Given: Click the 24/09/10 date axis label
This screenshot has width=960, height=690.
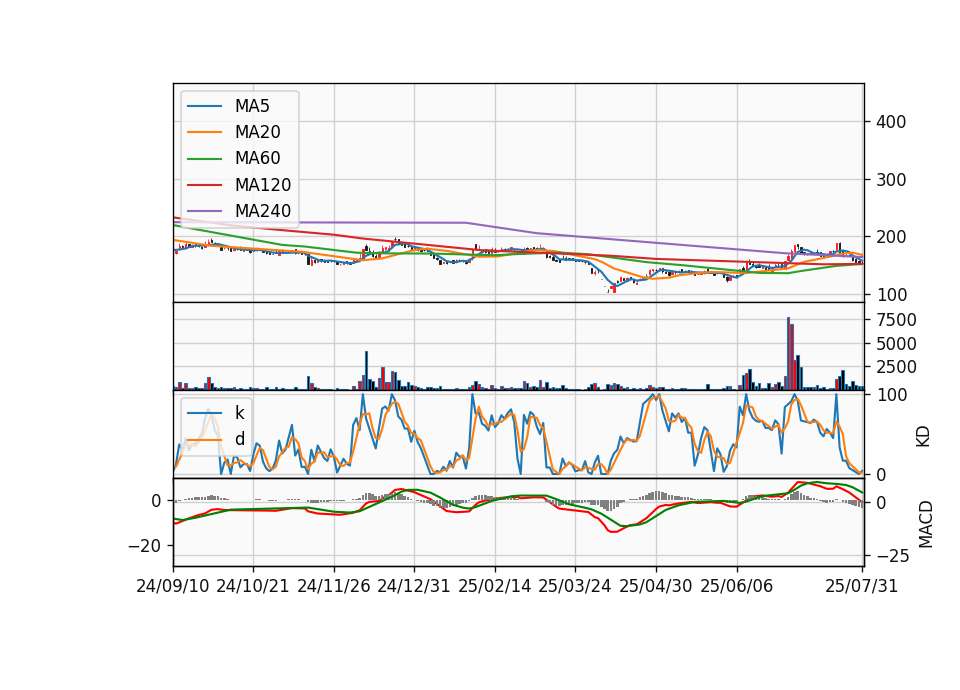Looking at the screenshot, I should (173, 586).
